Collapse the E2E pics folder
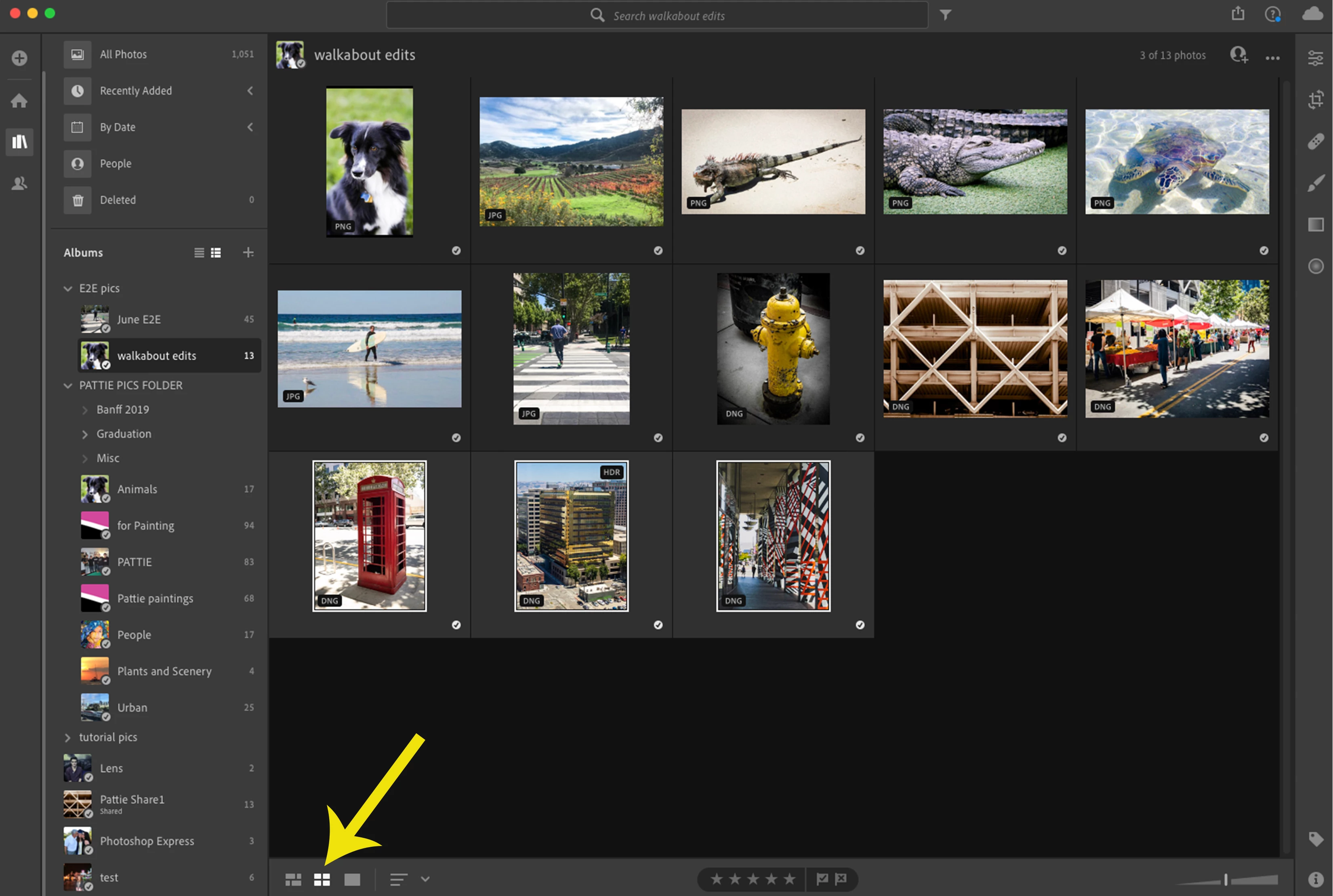The image size is (1333, 896). pyautogui.click(x=68, y=288)
